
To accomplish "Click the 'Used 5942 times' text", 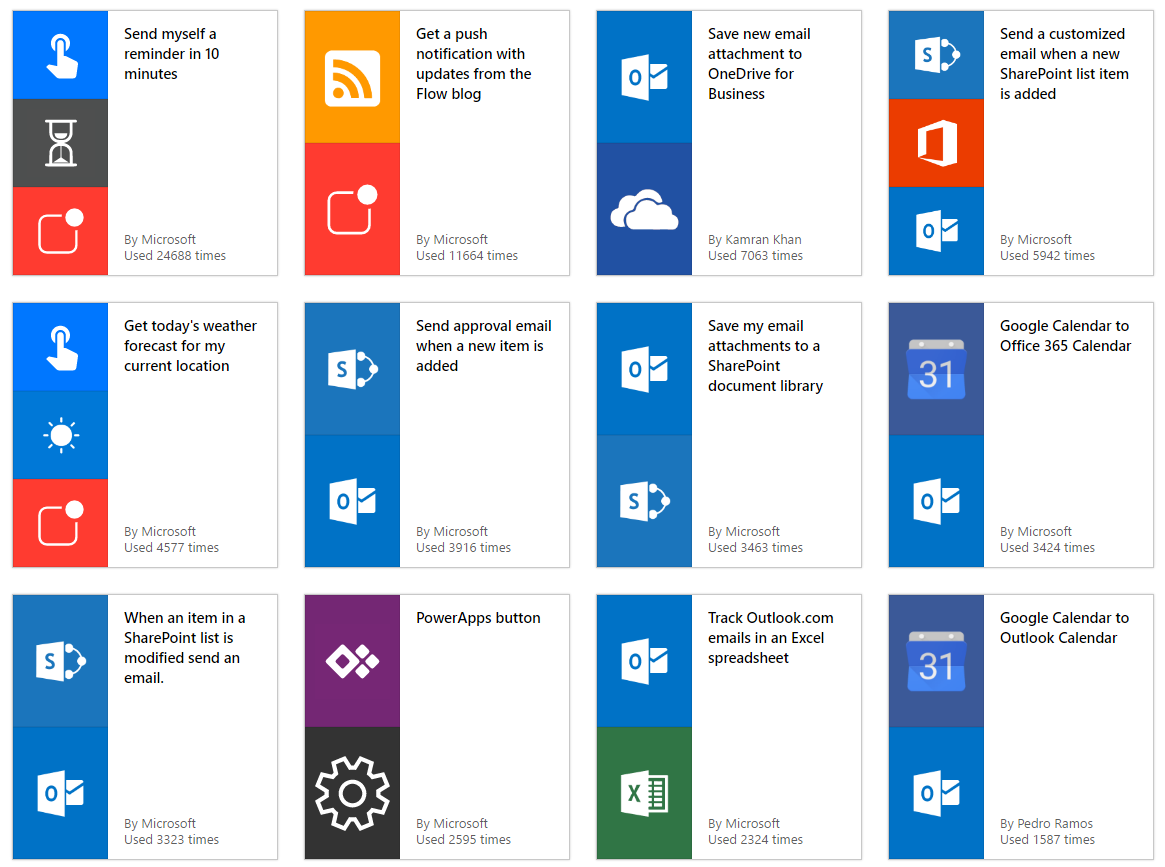I will pyautogui.click(x=1047, y=256).
